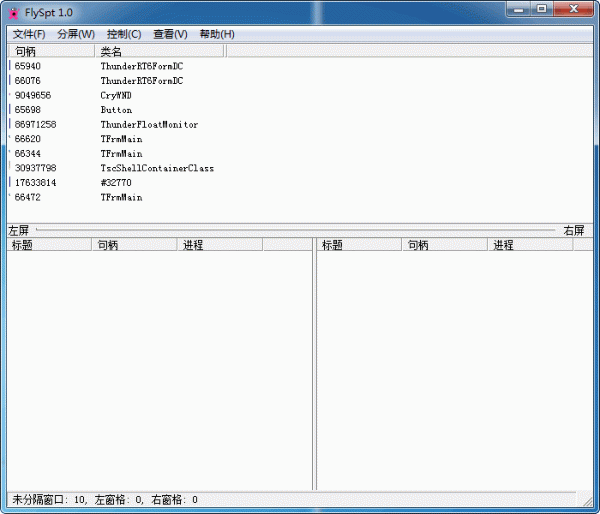Select row with handle 65940
This screenshot has width=600, height=514.
[x=28, y=66]
